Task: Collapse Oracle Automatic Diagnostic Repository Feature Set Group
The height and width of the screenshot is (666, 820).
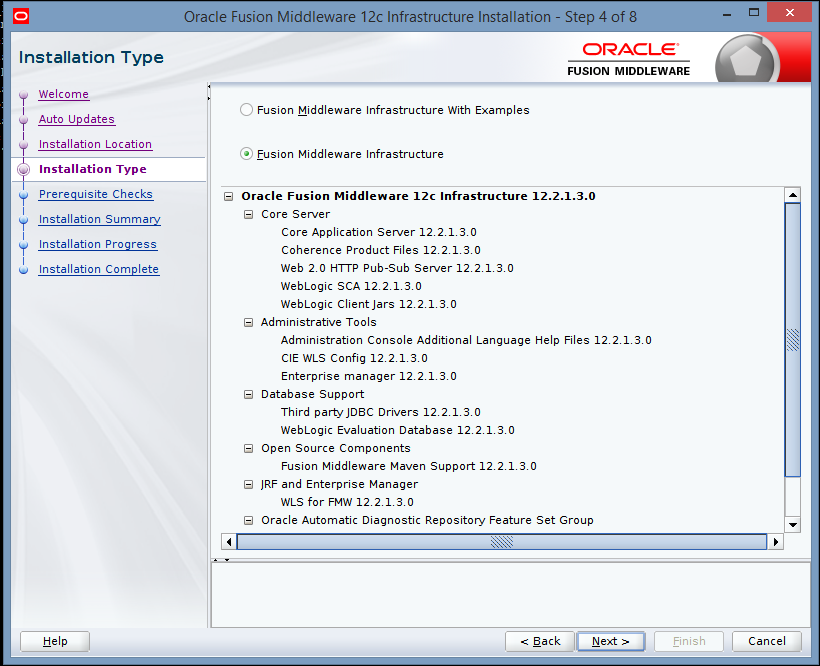Action: click(x=248, y=521)
